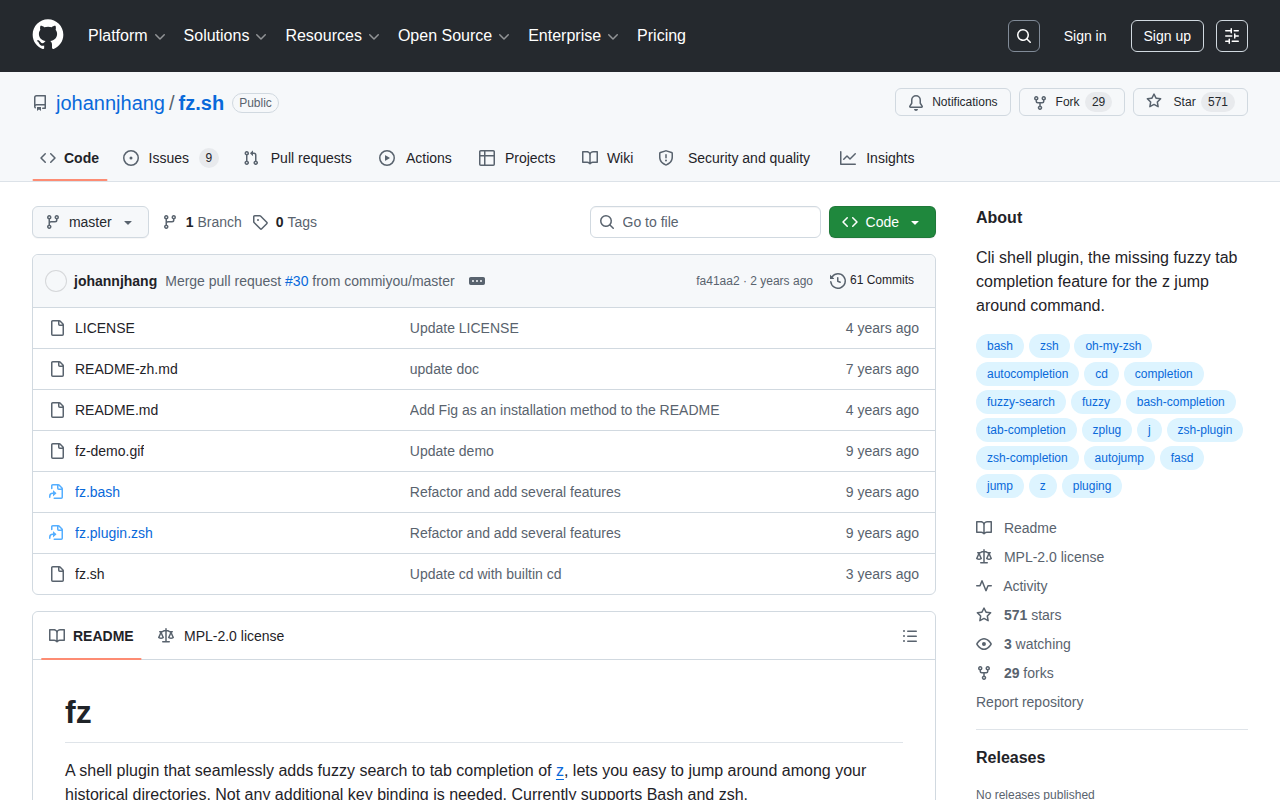Open the green Code dropdown
The image size is (1280, 800).
tap(882, 222)
